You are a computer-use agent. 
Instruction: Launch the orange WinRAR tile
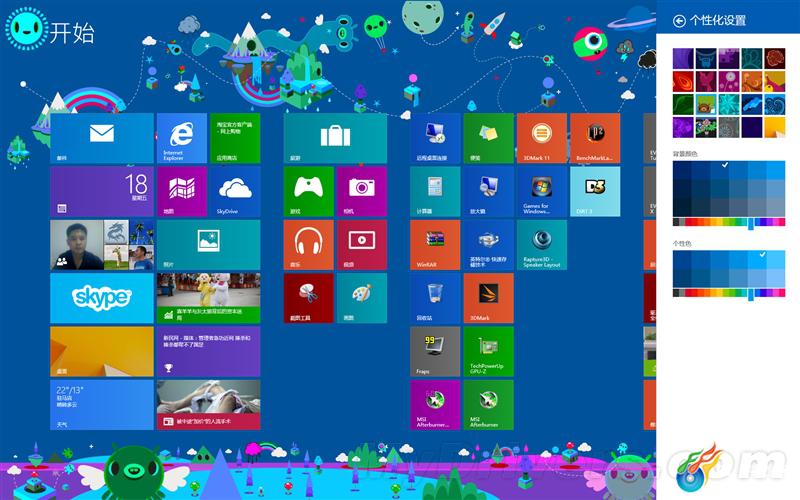435,245
